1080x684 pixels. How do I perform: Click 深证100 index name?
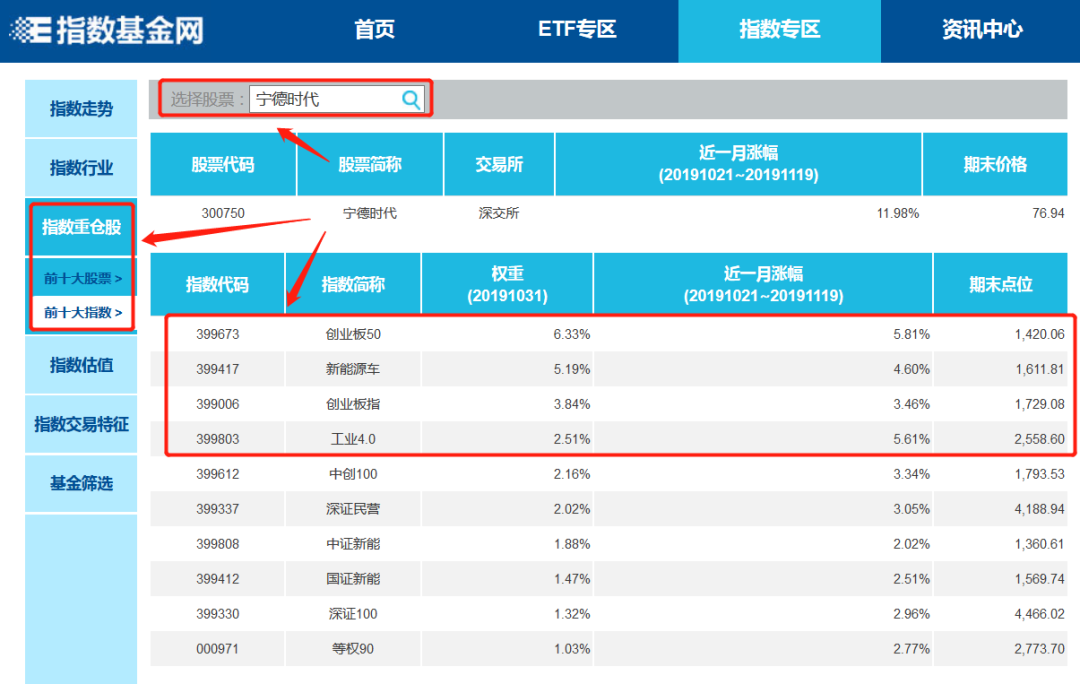[x=353, y=614]
